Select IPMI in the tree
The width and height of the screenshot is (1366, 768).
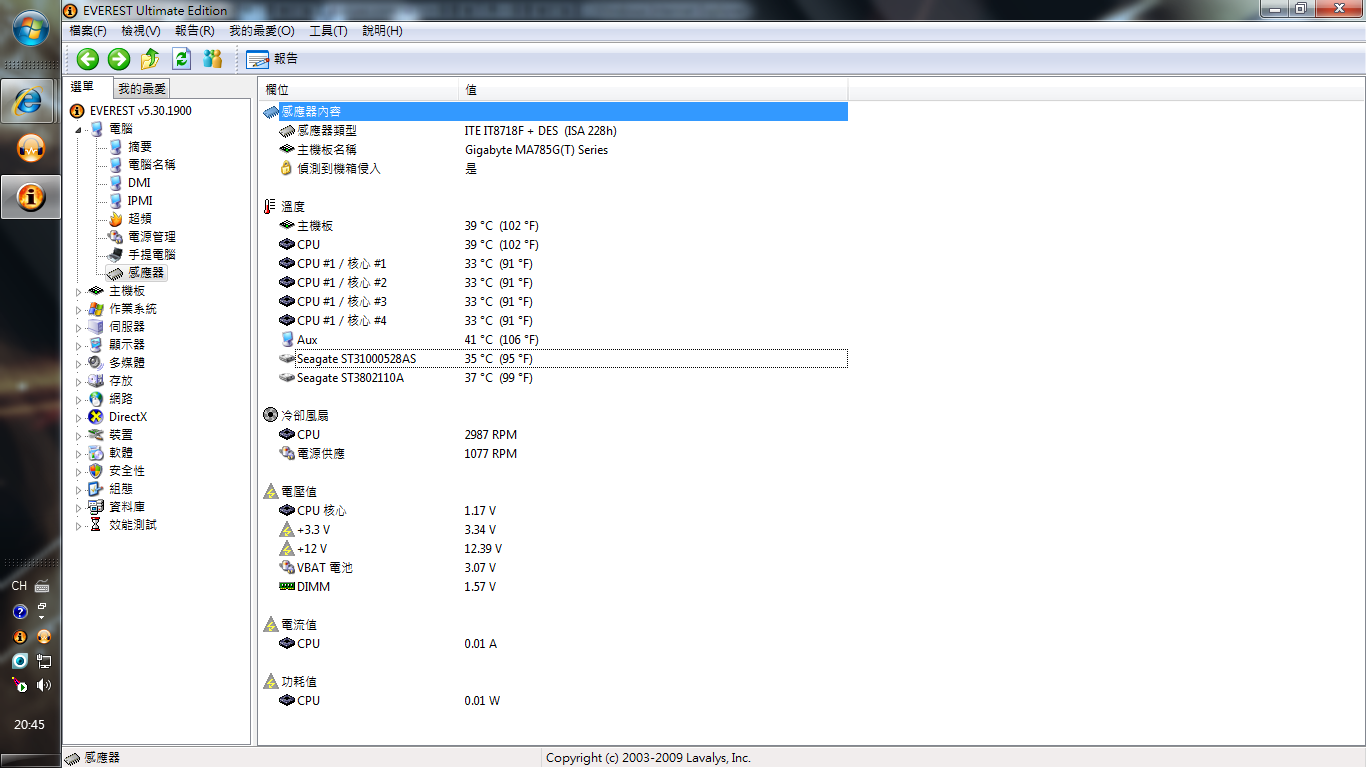[140, 201]
